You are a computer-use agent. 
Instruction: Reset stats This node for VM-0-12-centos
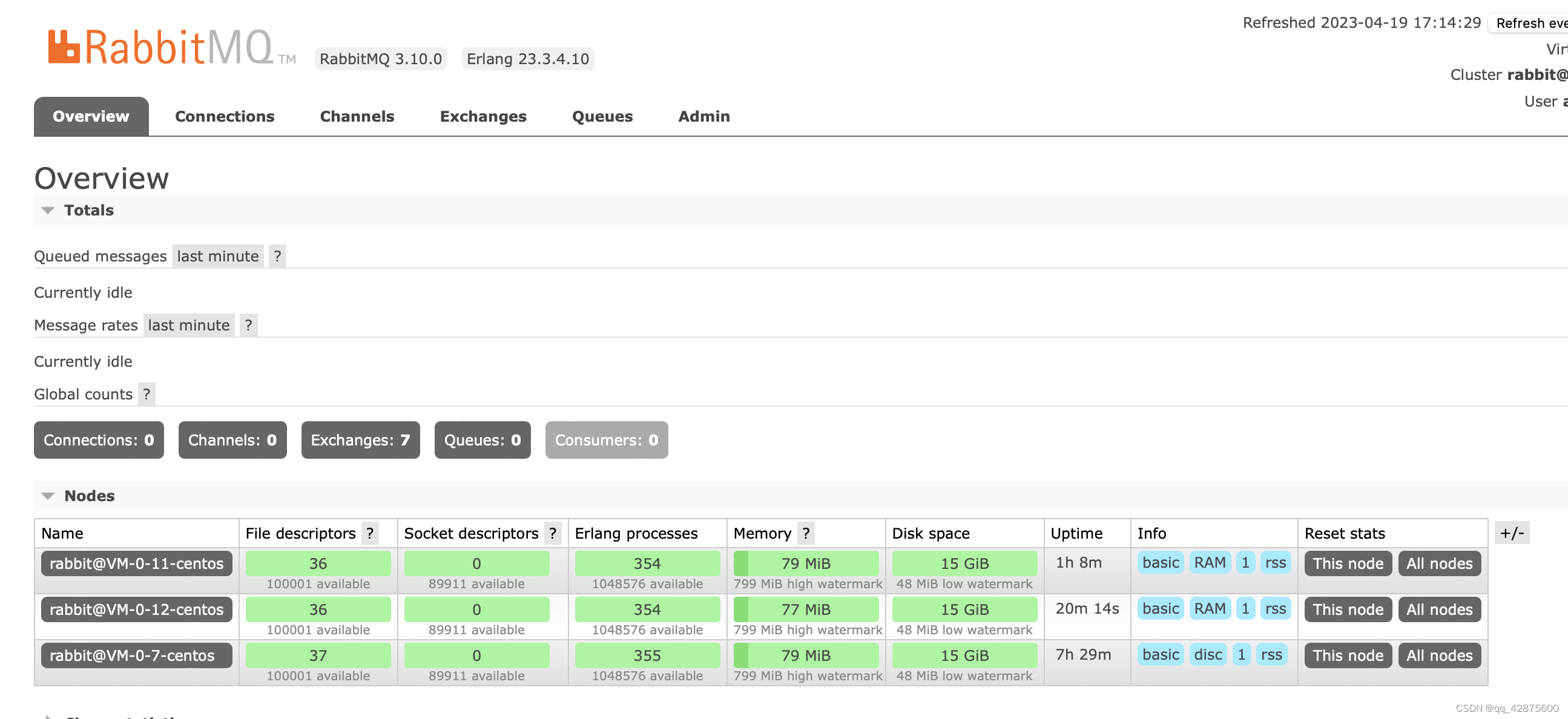(x=1348, y=609)
